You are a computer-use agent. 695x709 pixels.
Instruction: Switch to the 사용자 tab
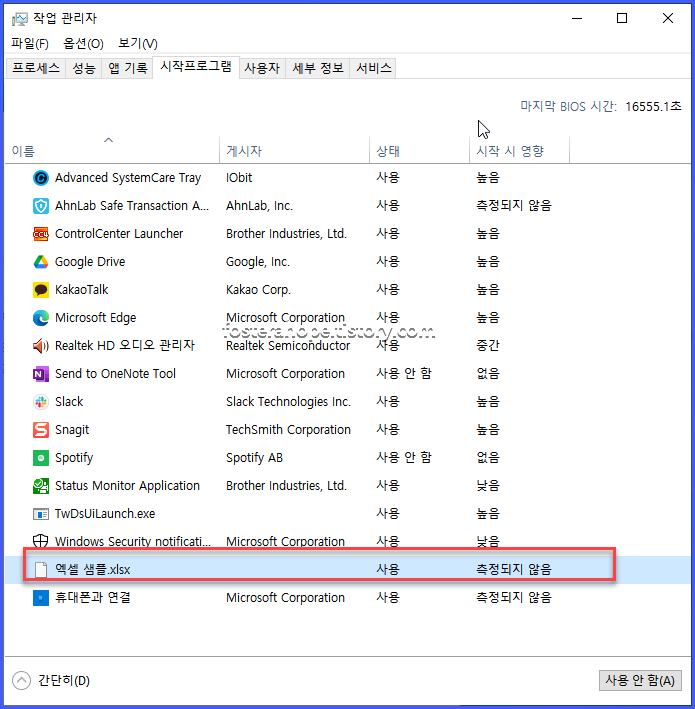pos(262,68)
